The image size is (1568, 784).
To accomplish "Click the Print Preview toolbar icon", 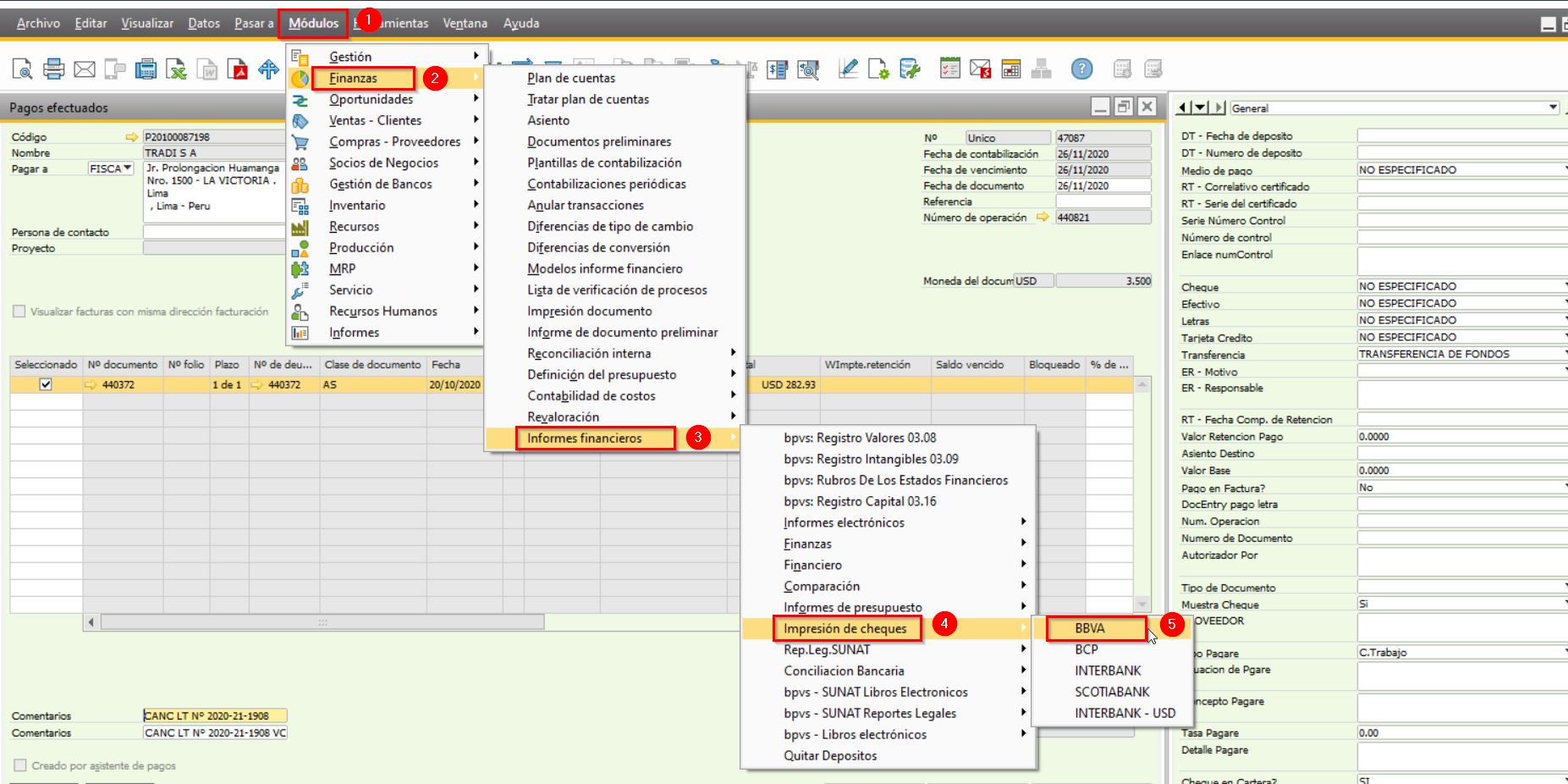I will [x=23, y=69].
